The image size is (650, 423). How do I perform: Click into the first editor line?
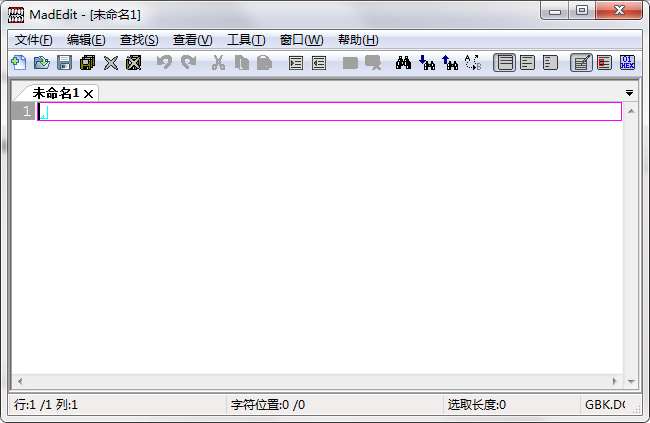point(330,112)
